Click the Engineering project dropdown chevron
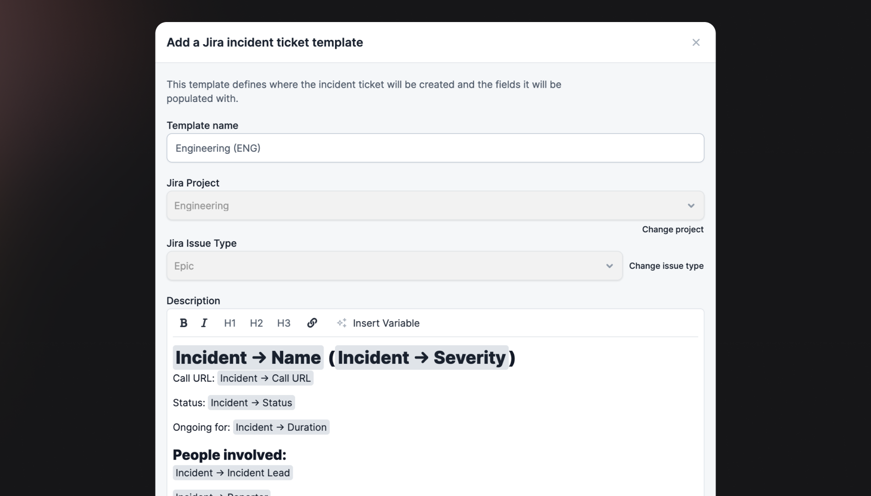871x496 pixels. pos(691,206)
